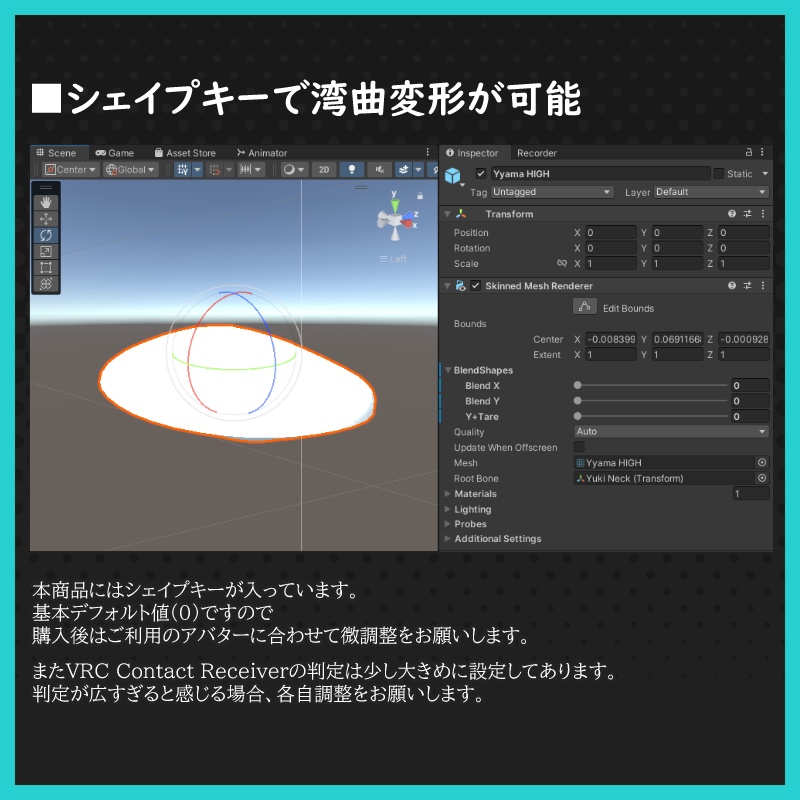Open the Quality dropdown showing Auto

(x=674, y=432)
